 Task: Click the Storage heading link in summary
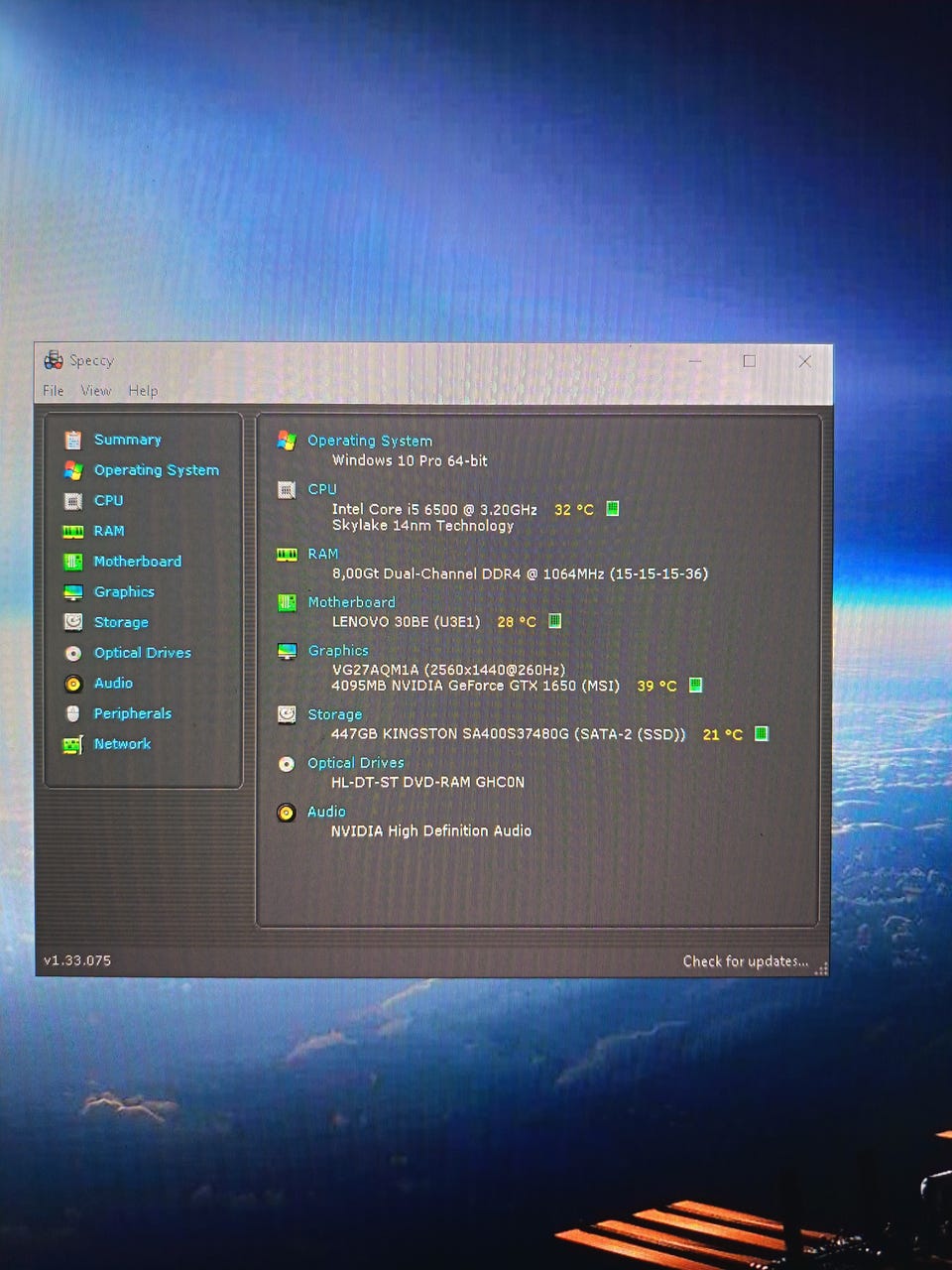point(335,714)
